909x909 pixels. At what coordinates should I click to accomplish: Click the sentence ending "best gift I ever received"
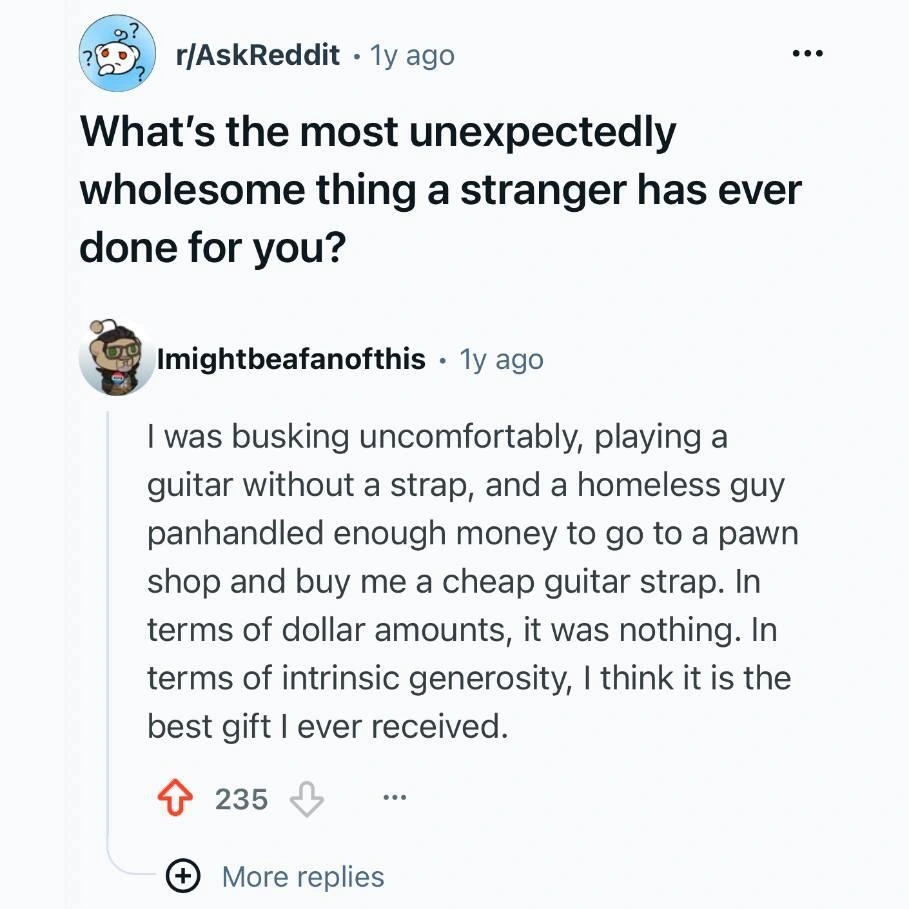[x=326, y=726]
